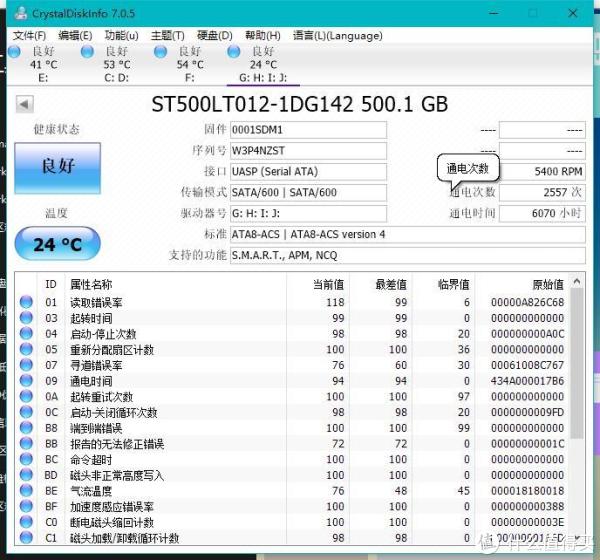The image size is (600, 560).
Task: Click the drive letter field G: H: I: J:
Action: pos(308,213)
